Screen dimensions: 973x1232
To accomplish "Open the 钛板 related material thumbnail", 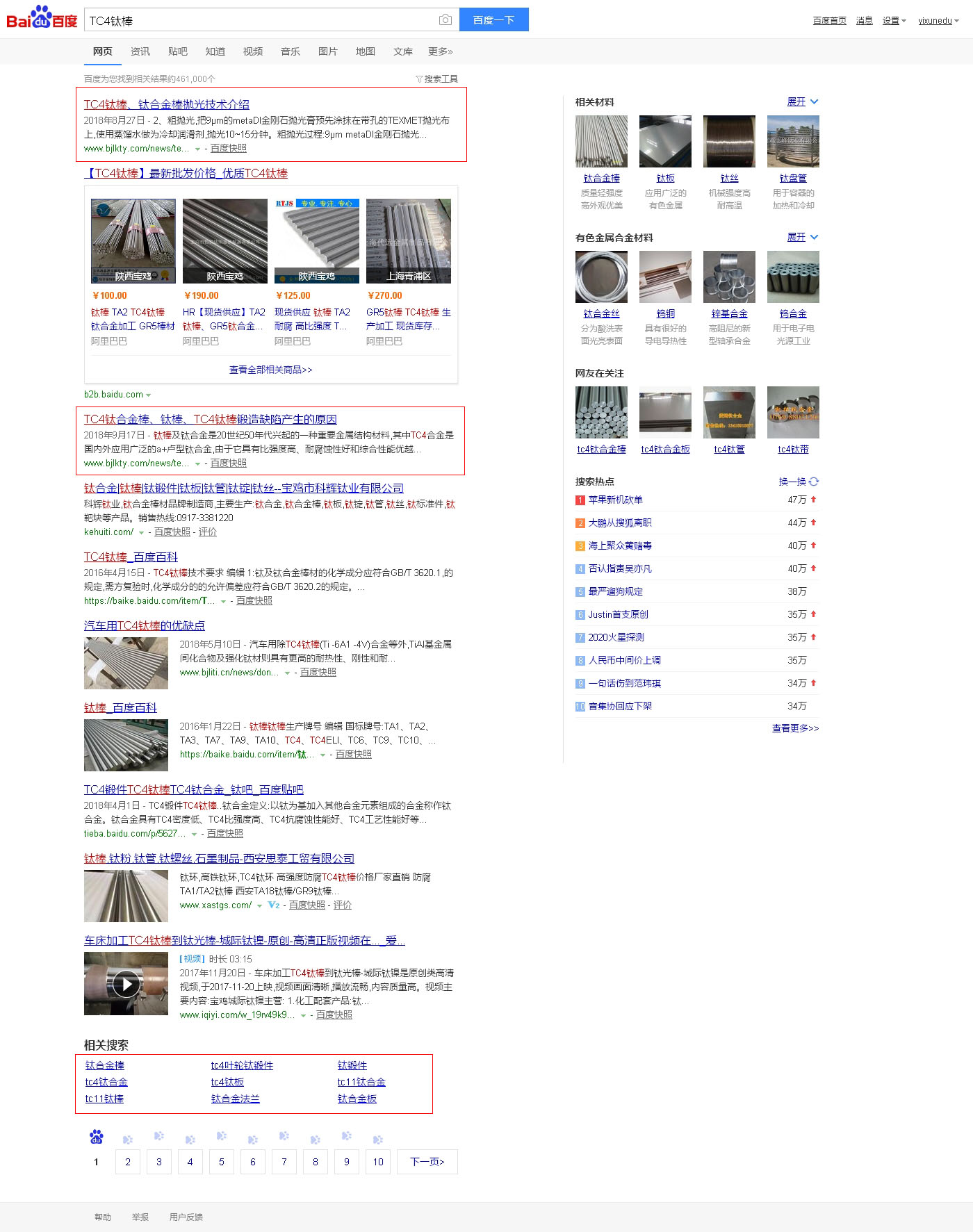I will [666, 142].
